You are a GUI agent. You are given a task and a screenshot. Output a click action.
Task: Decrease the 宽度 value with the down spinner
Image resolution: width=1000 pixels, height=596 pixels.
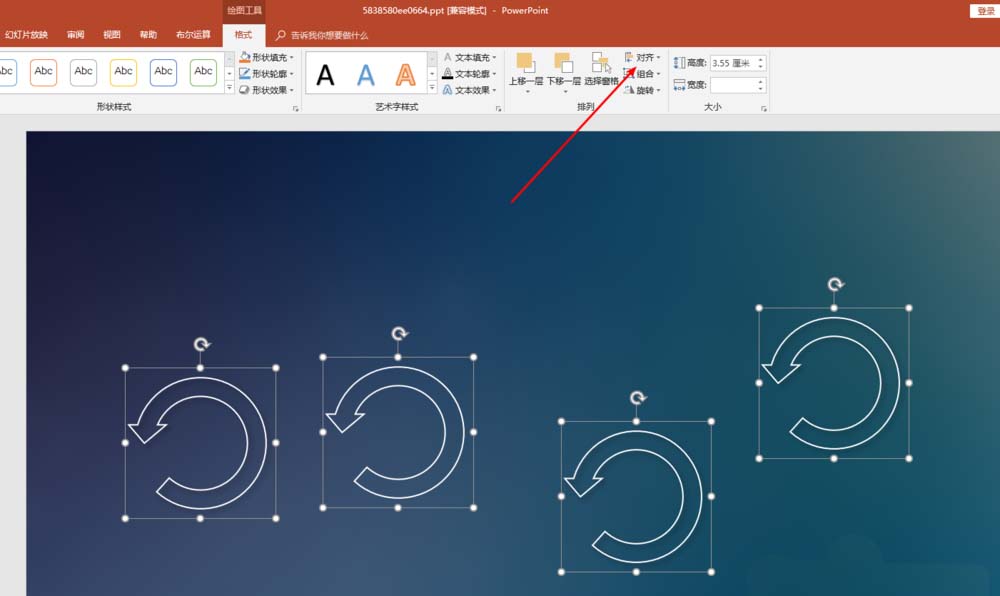tap(760, 89)
